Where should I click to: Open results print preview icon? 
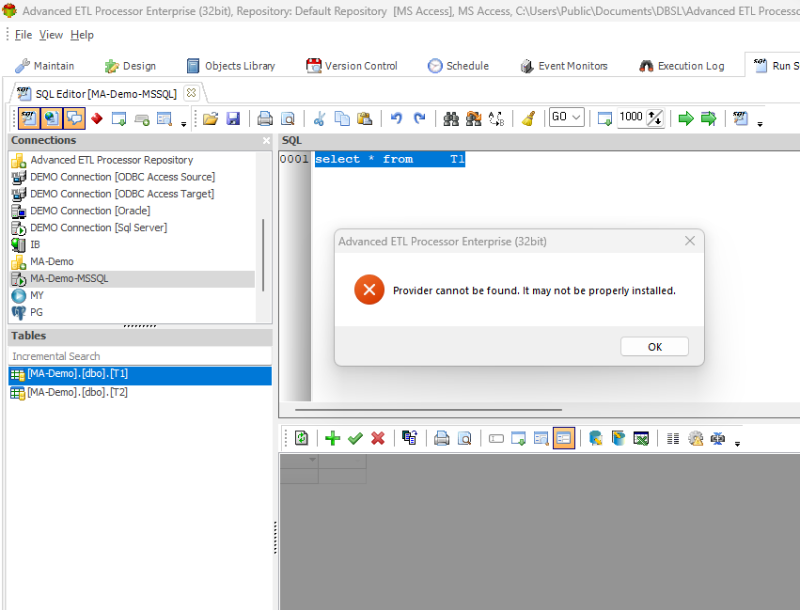464,438
